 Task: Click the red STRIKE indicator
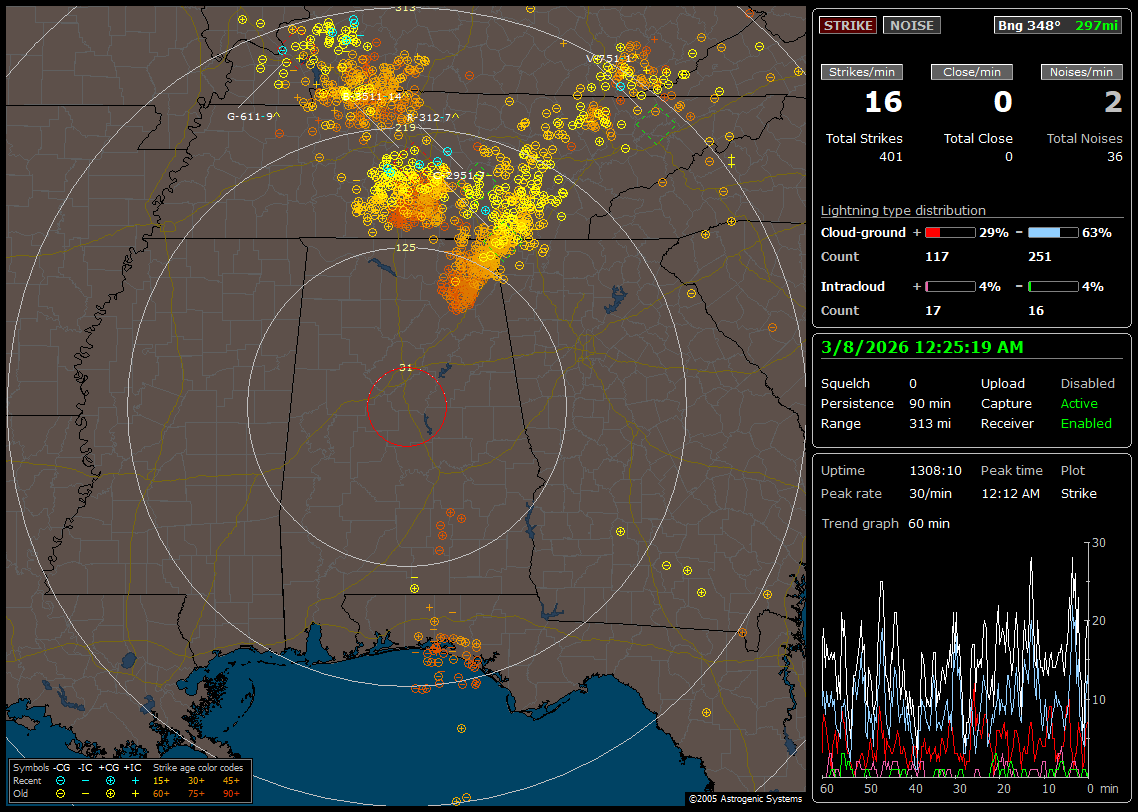pyautogui.click(x=848, y=26)
